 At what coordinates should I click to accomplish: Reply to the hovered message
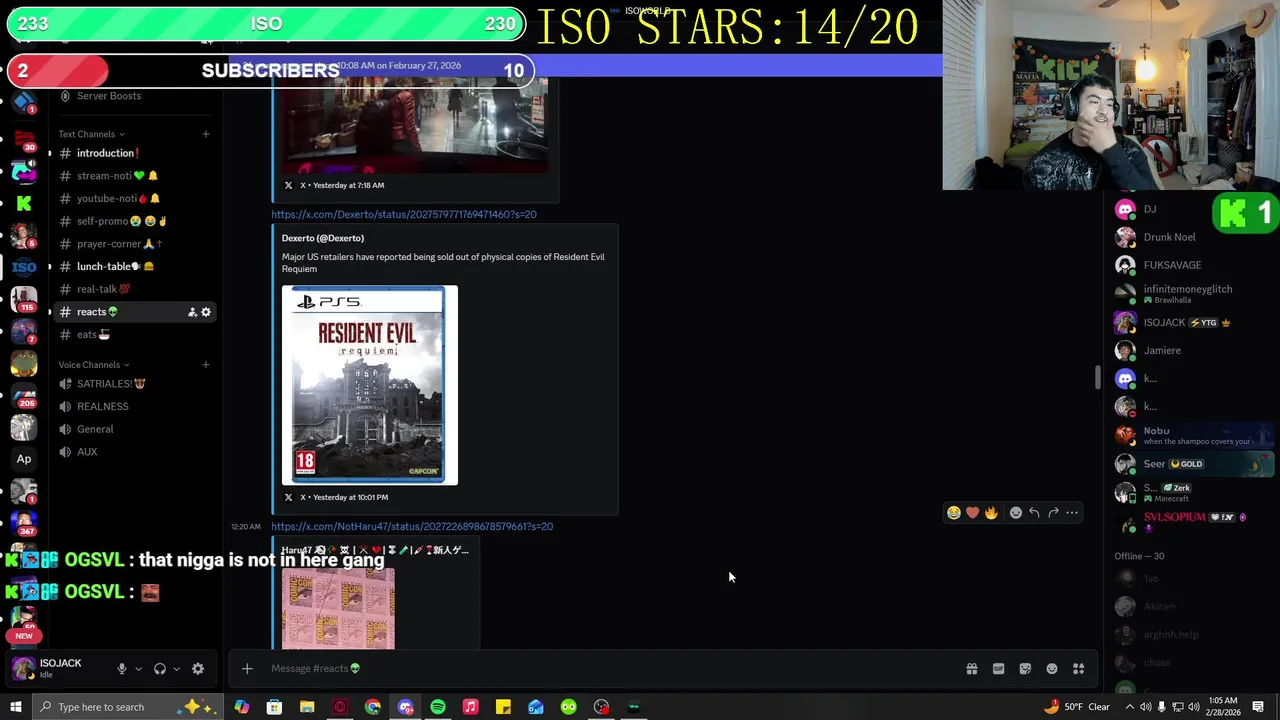(x=1034, y=513)
